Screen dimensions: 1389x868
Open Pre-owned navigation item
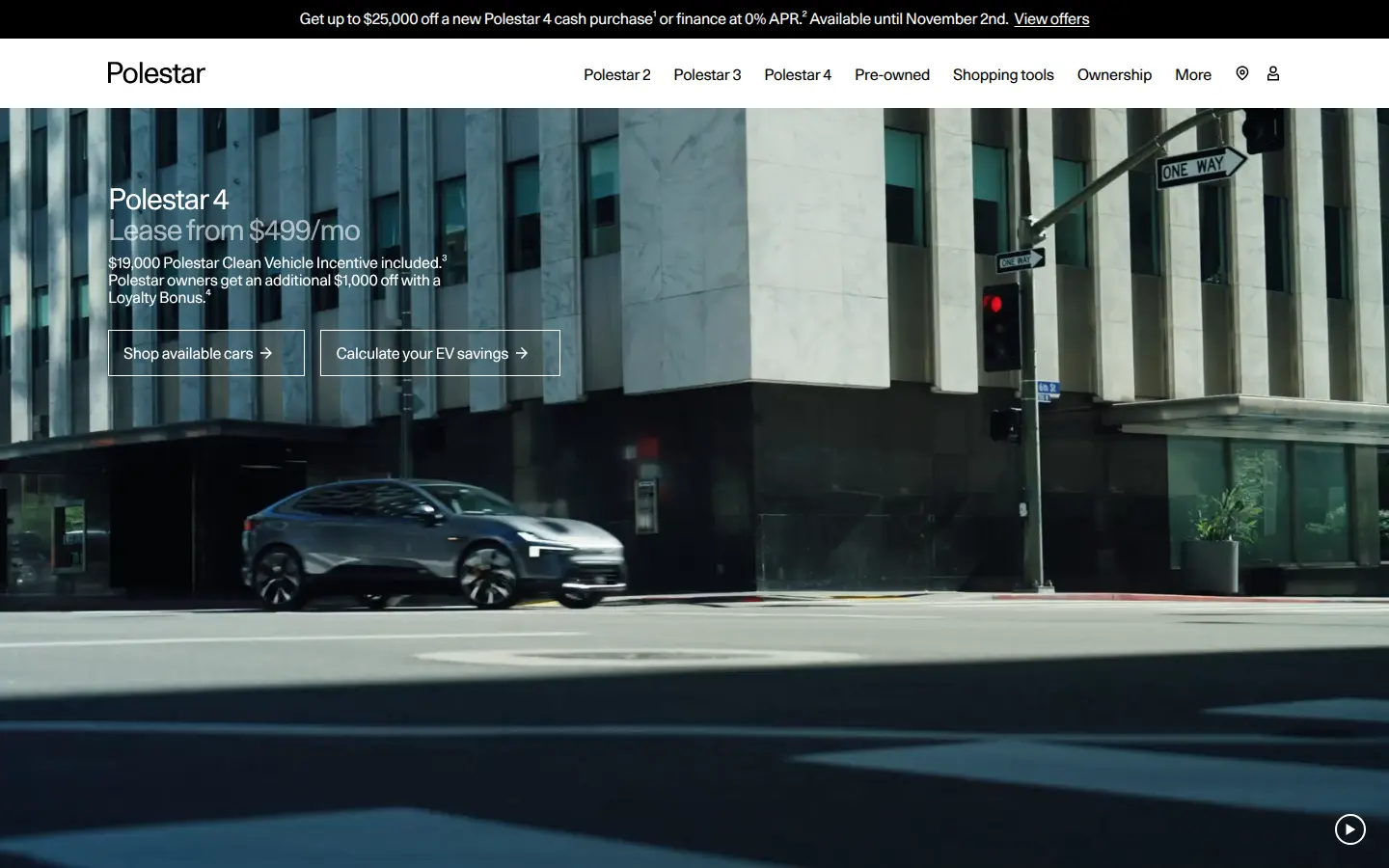point(892,75)
